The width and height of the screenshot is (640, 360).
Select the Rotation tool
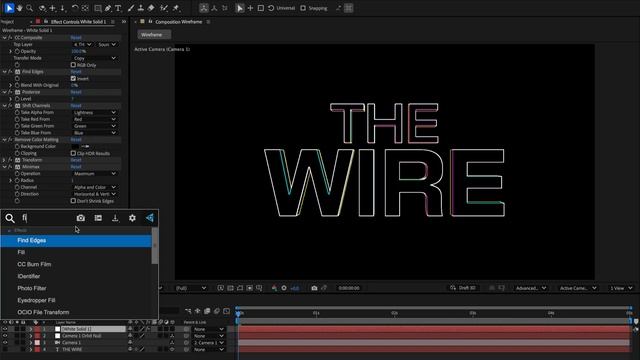pos(75,8)
